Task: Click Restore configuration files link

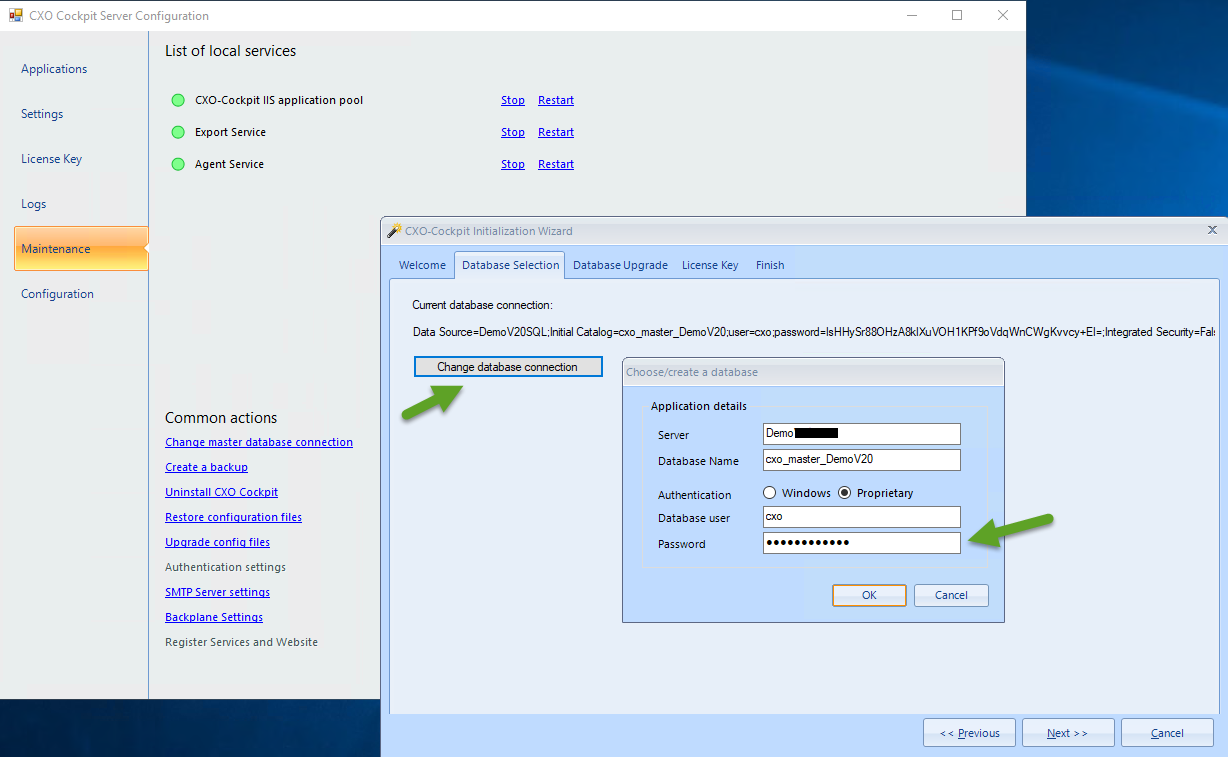Action: pos(233,517)
